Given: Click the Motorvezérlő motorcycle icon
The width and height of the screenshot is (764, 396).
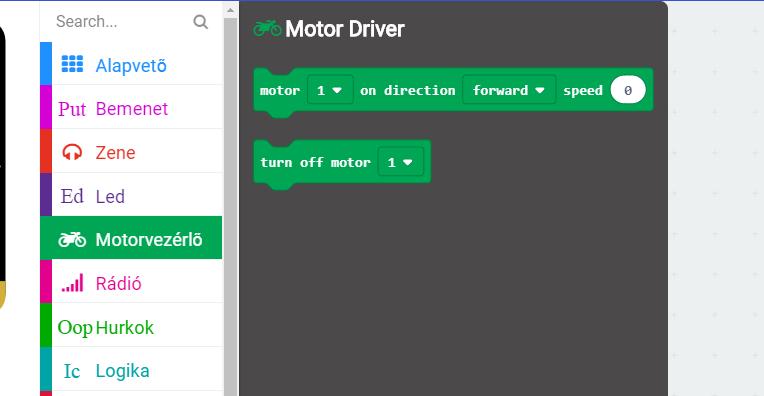Looking at the screenshot, I should point(72,239).
